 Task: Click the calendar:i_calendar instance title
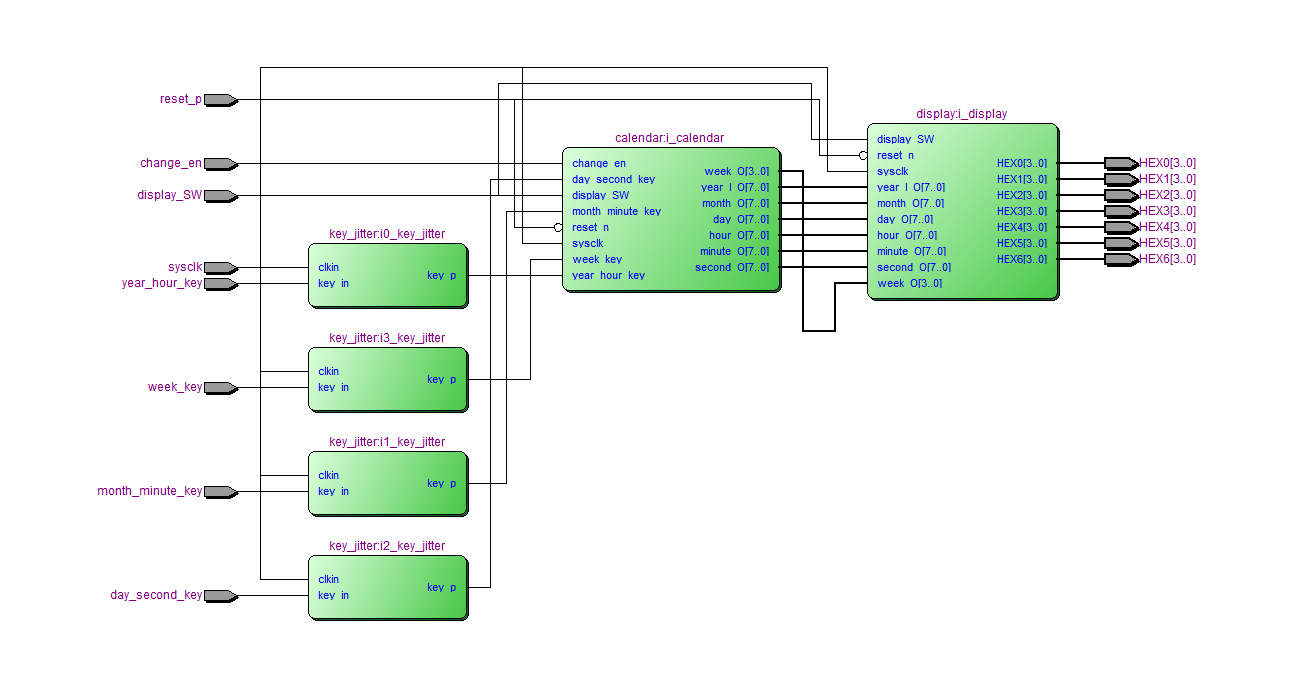(669, 138)
